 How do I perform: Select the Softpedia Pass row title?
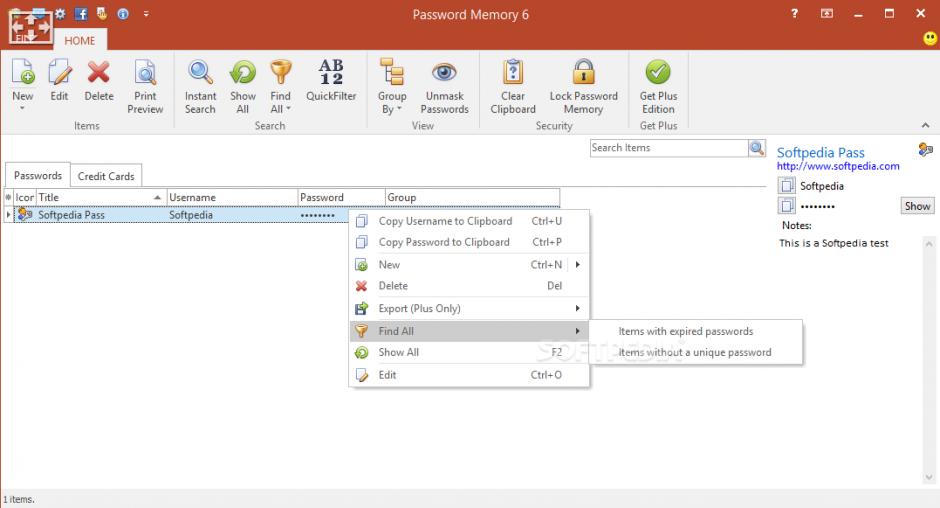coord(71,215)
